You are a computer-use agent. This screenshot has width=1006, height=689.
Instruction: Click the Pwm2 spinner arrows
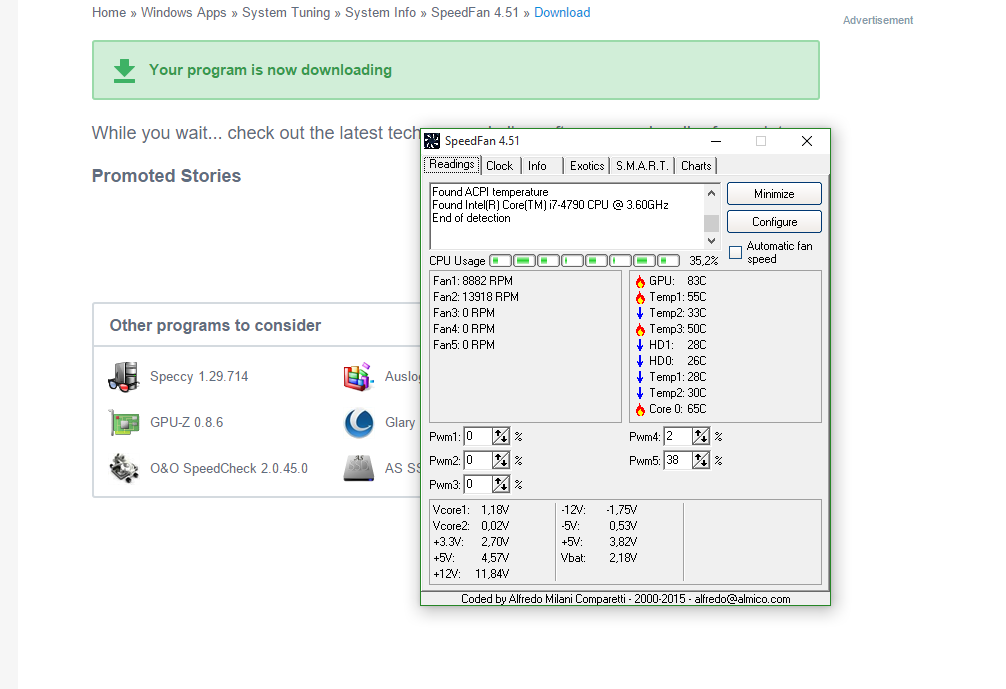coord(500,461)
